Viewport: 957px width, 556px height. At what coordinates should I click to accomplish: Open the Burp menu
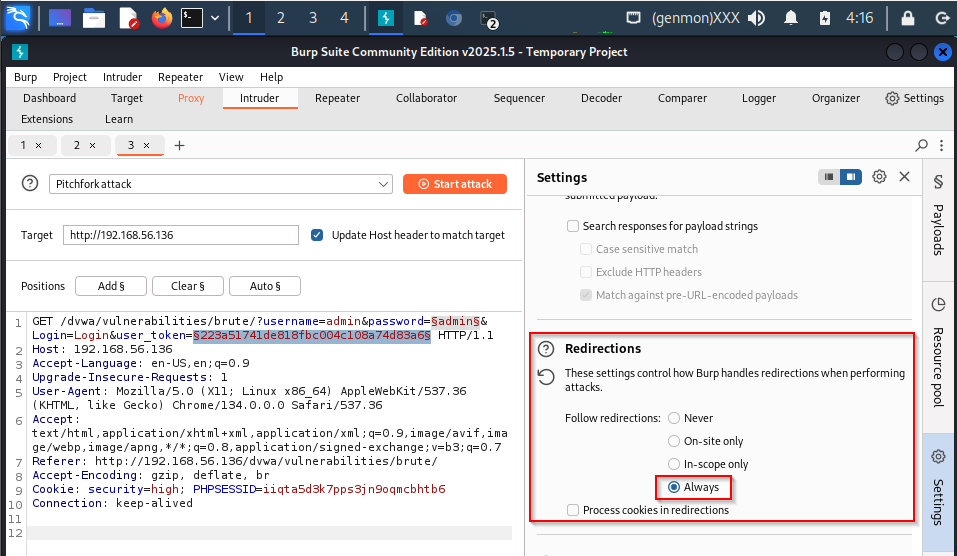pyautogui.click(x=26, y=77)
